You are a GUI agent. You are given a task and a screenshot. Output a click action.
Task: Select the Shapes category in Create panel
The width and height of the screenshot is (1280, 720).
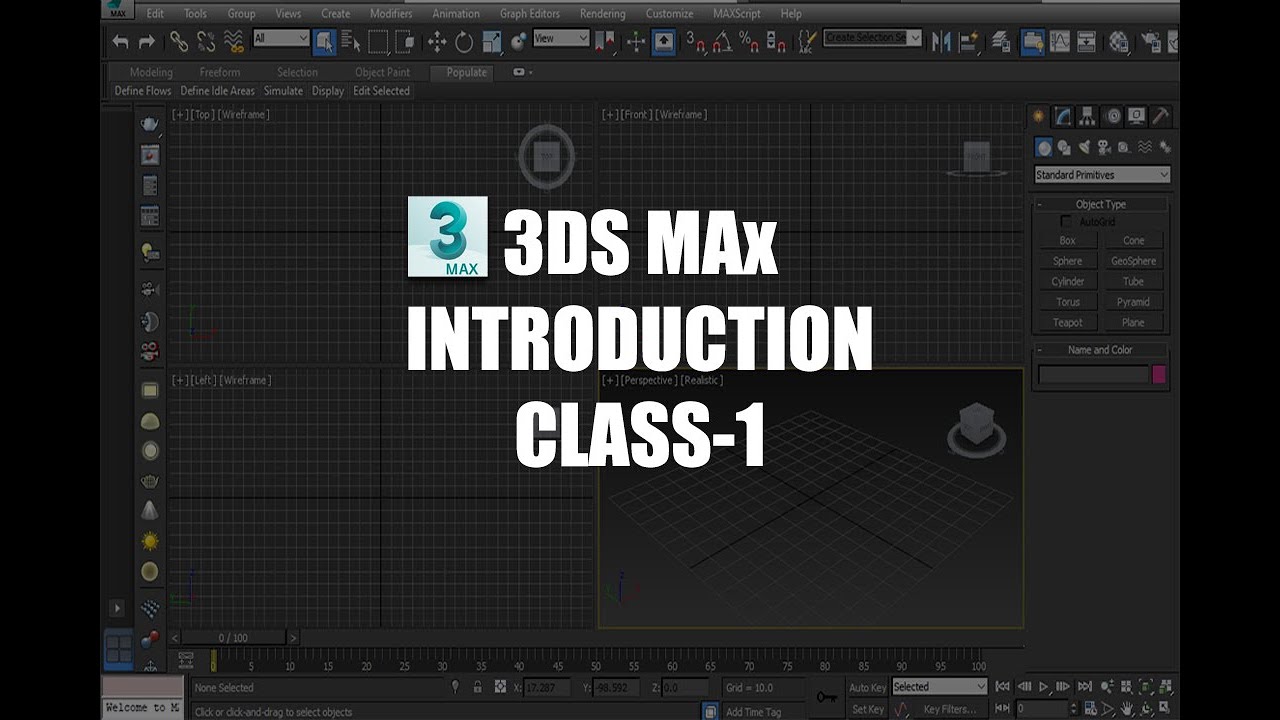tap(1064, 147)
